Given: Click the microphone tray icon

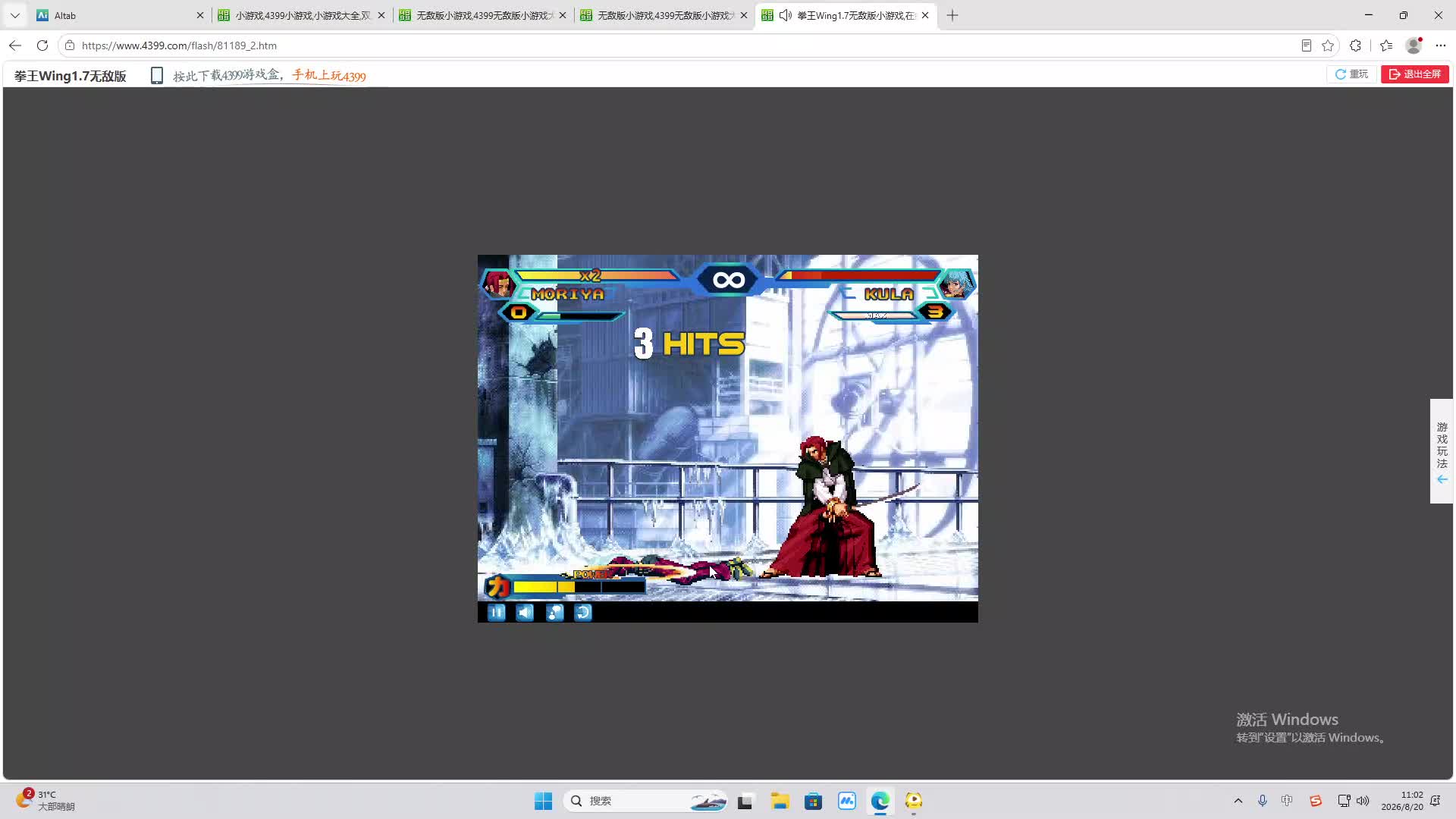Looking at the screenshot, I should (1263, 801).
